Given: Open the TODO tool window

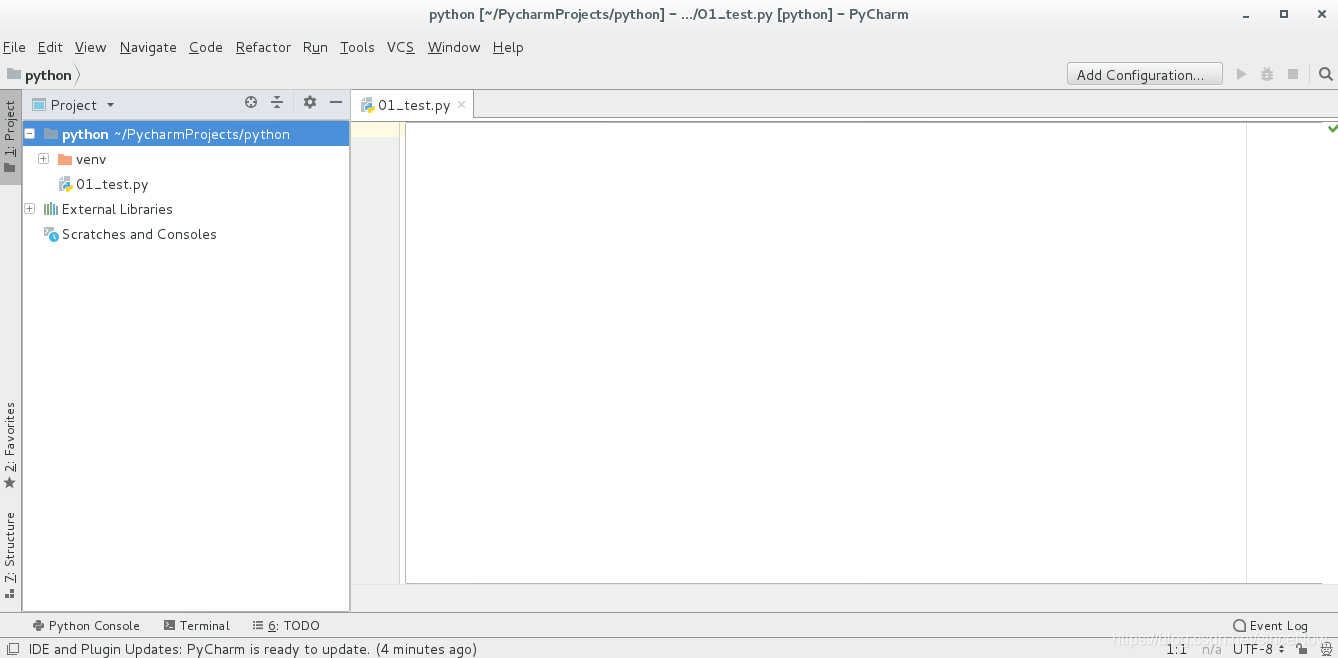Looking at the screenshot, I should point(286,625).
